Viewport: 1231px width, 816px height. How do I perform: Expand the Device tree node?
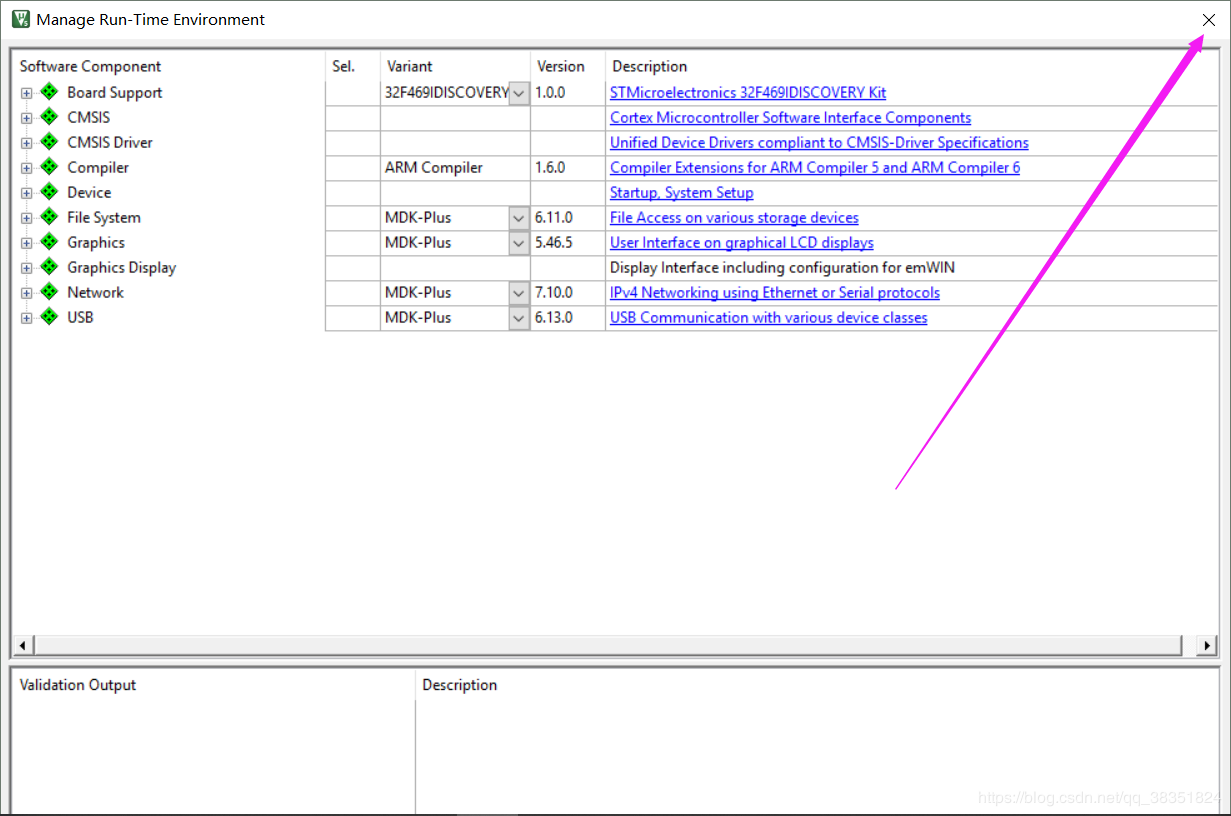coord(26,193)
